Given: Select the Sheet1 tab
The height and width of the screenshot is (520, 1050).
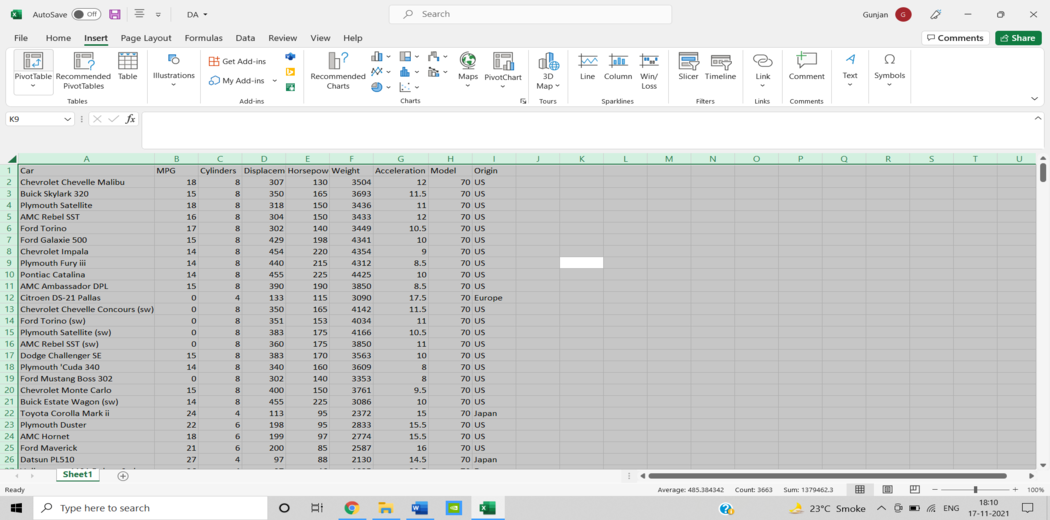Looking at the screenshot, I should [x=77, y=474].
